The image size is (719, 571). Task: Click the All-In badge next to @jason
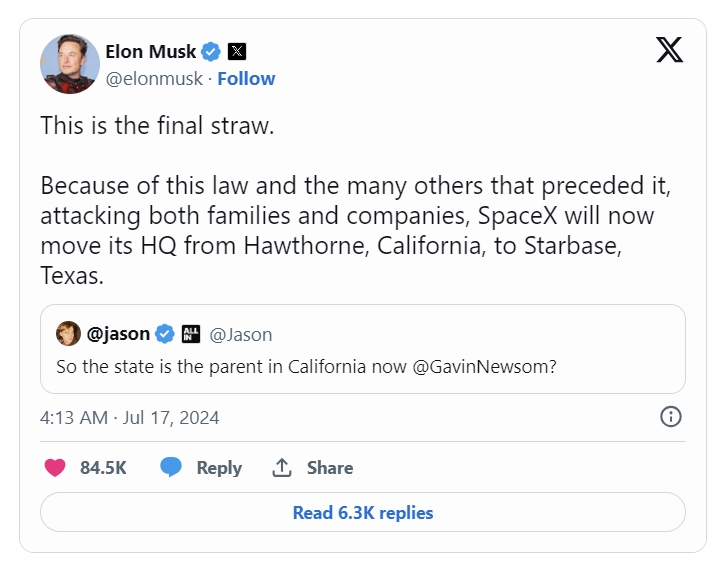click(x=193, y=334)
